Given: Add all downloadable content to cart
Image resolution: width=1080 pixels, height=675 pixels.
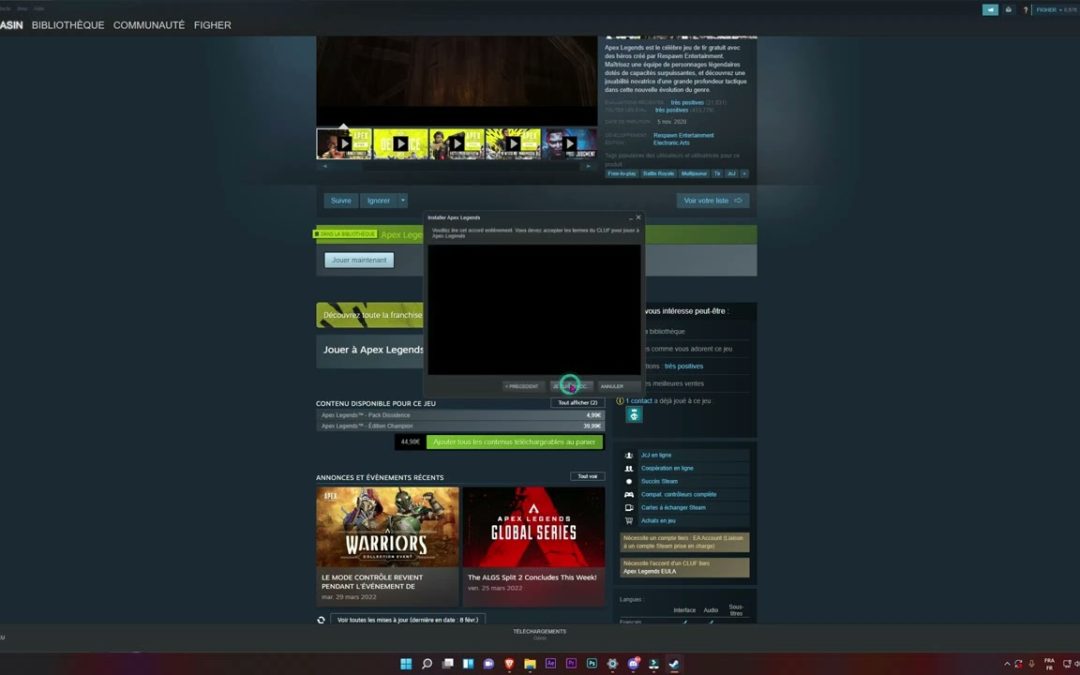Looking at the screenshot, I should click(515, 442).
